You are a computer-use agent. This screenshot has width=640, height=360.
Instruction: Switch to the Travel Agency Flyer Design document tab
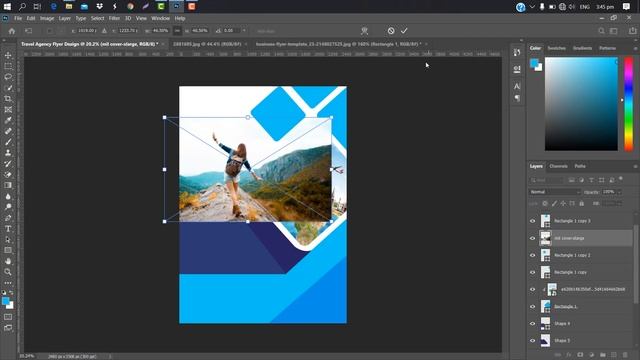click(89, 44)
